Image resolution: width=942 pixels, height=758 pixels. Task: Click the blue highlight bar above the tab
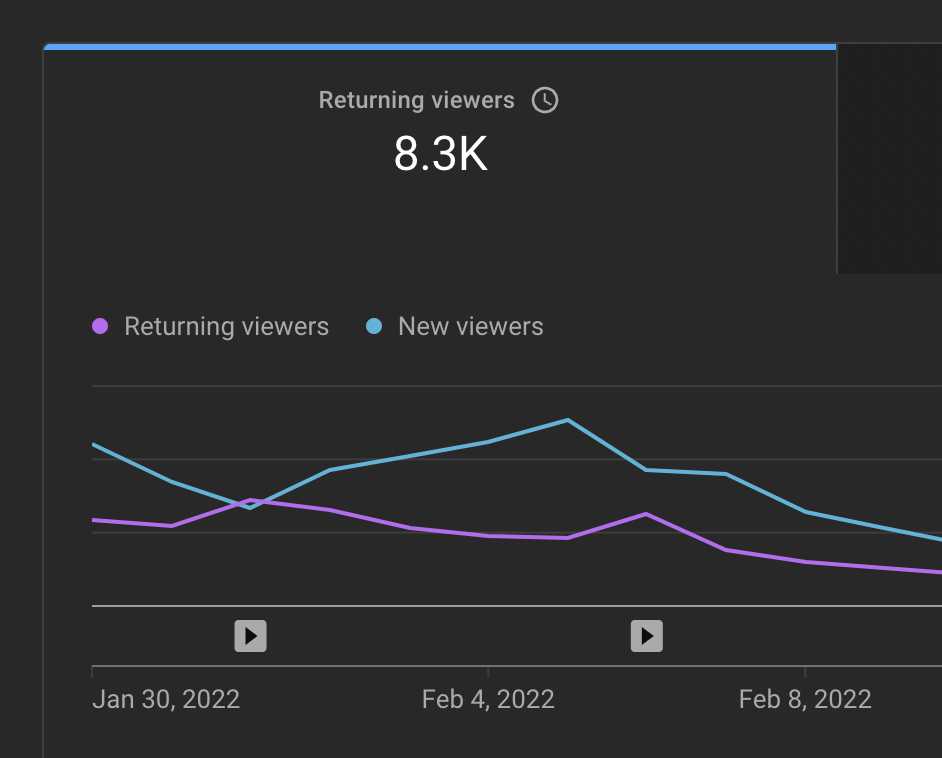(x=440, y=47)
